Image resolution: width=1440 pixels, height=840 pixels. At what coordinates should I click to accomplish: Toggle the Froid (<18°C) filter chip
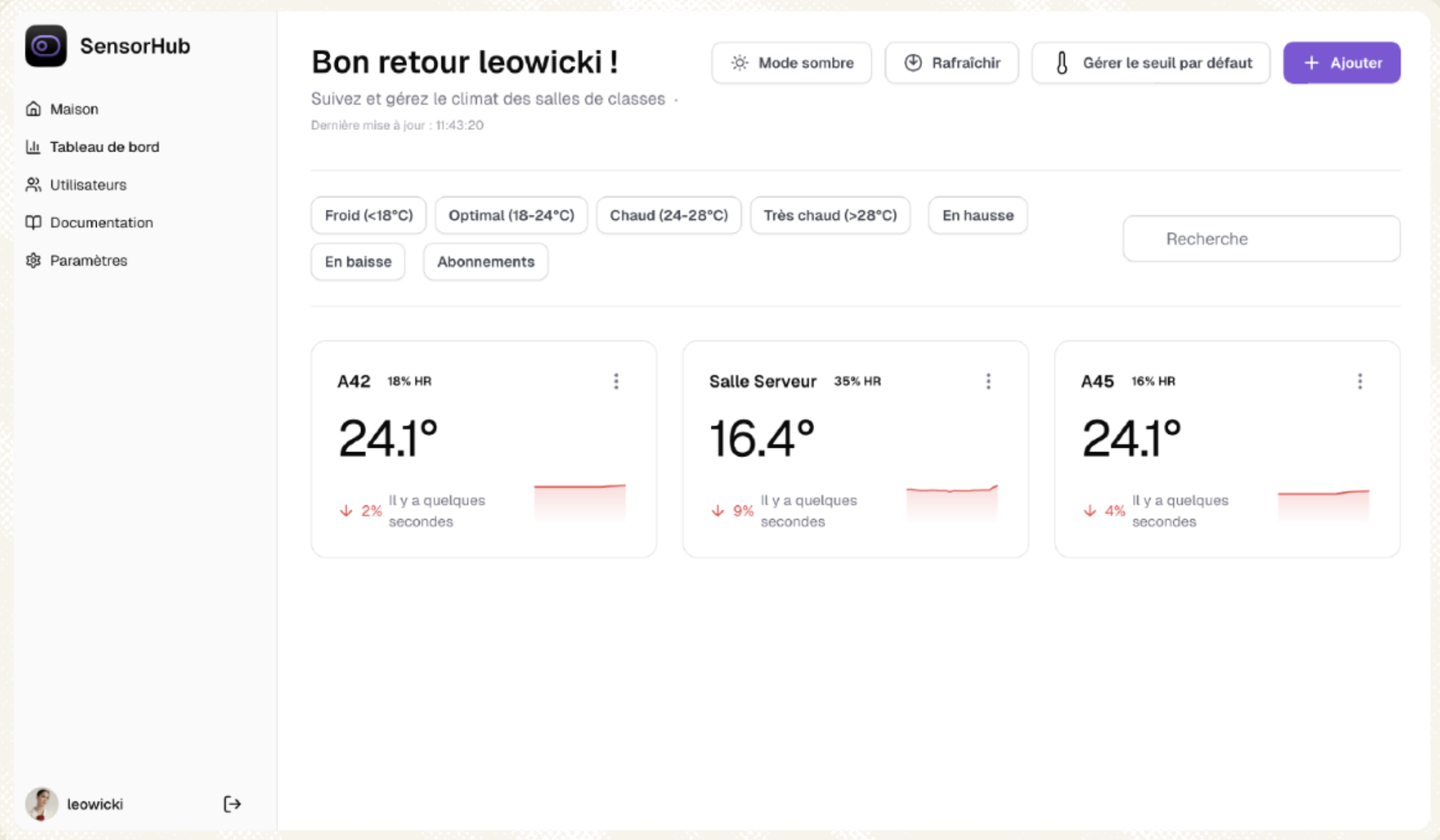tap(368, 216)
